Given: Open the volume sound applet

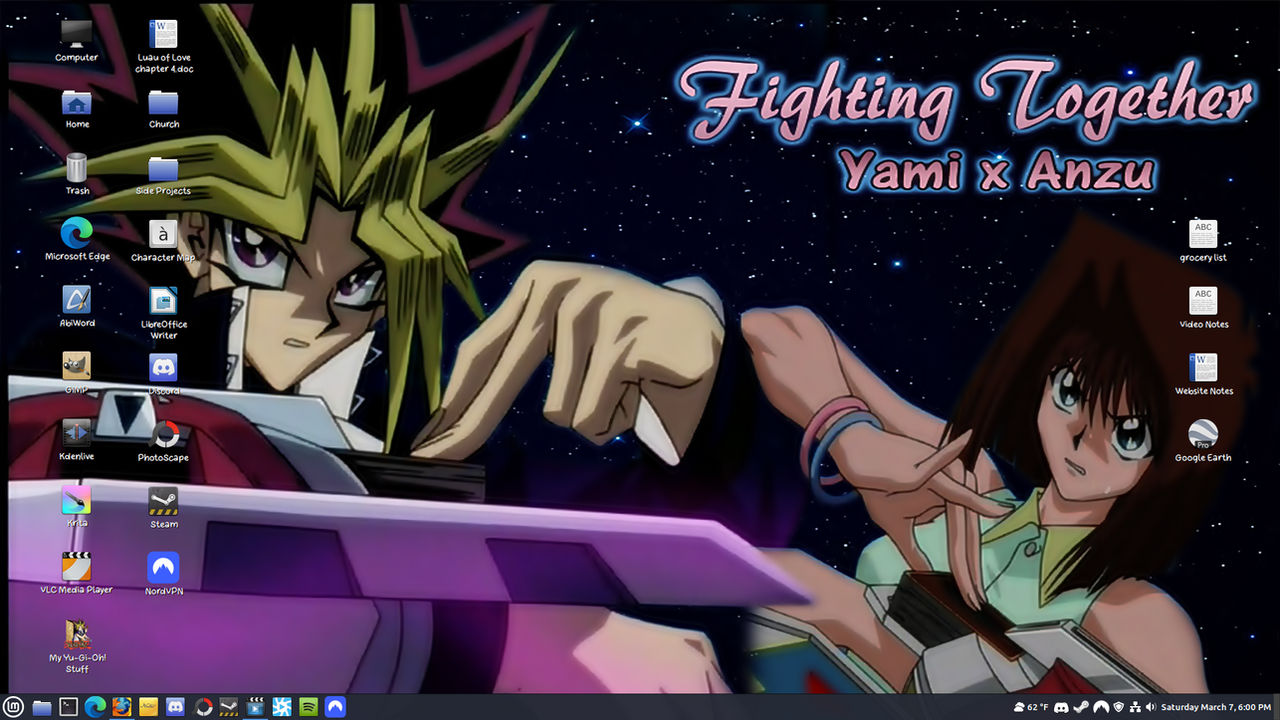Looking at the screenshot, I should click(x=1151, y=707).
